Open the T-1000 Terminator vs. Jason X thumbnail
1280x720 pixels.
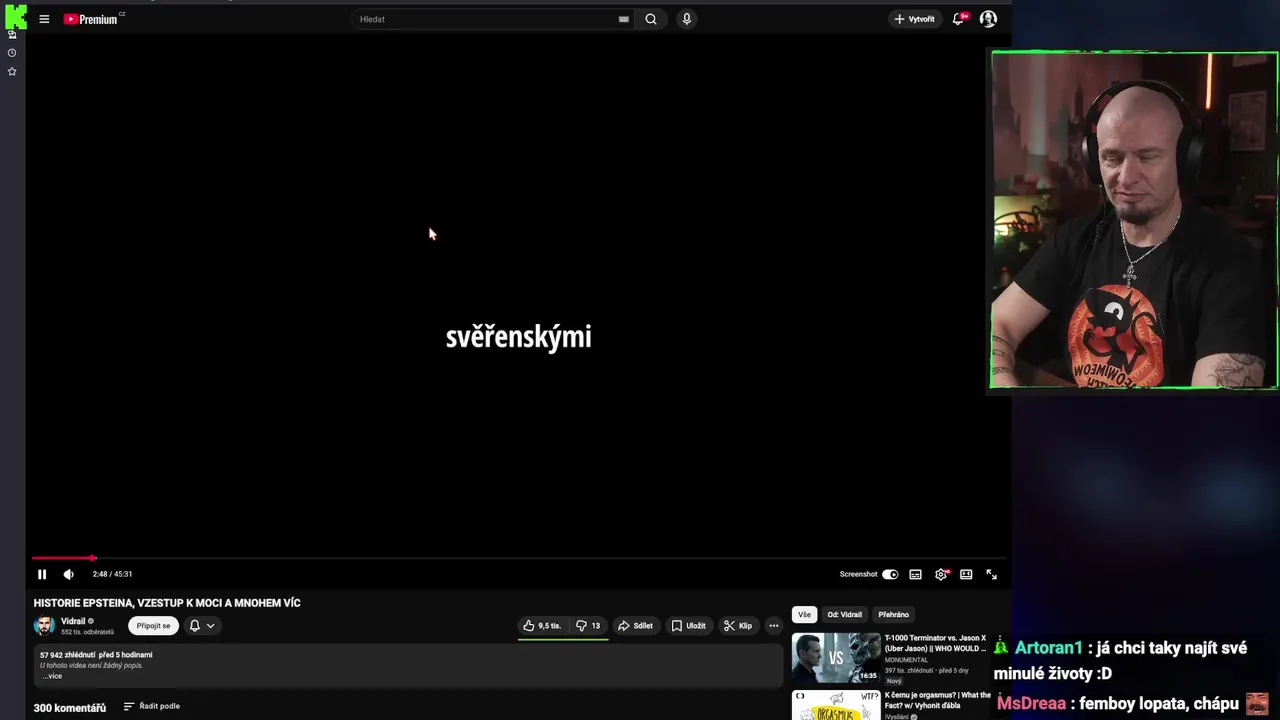[x=836, y=657]
